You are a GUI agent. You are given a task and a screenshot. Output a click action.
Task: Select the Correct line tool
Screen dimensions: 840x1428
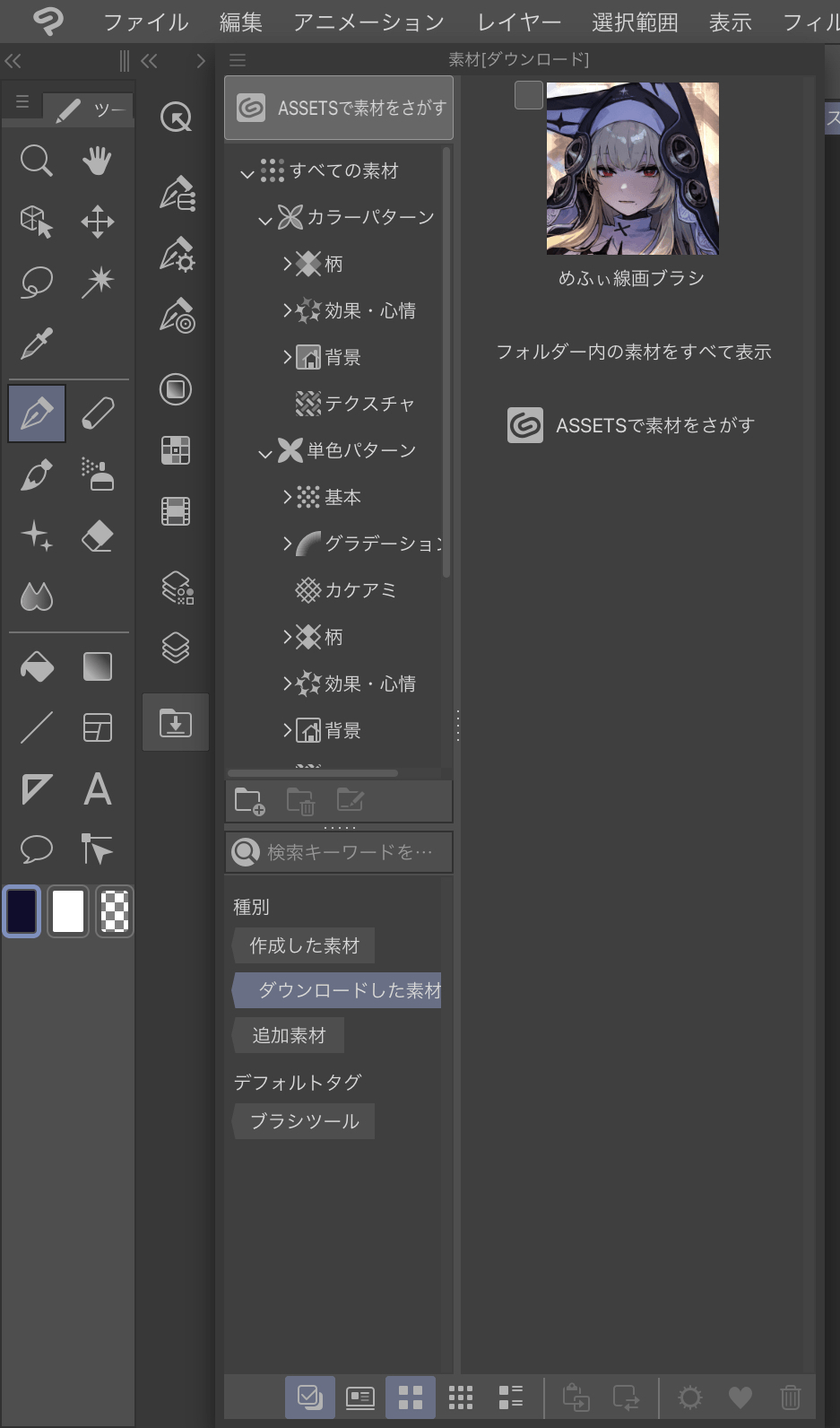click(97, 849)
